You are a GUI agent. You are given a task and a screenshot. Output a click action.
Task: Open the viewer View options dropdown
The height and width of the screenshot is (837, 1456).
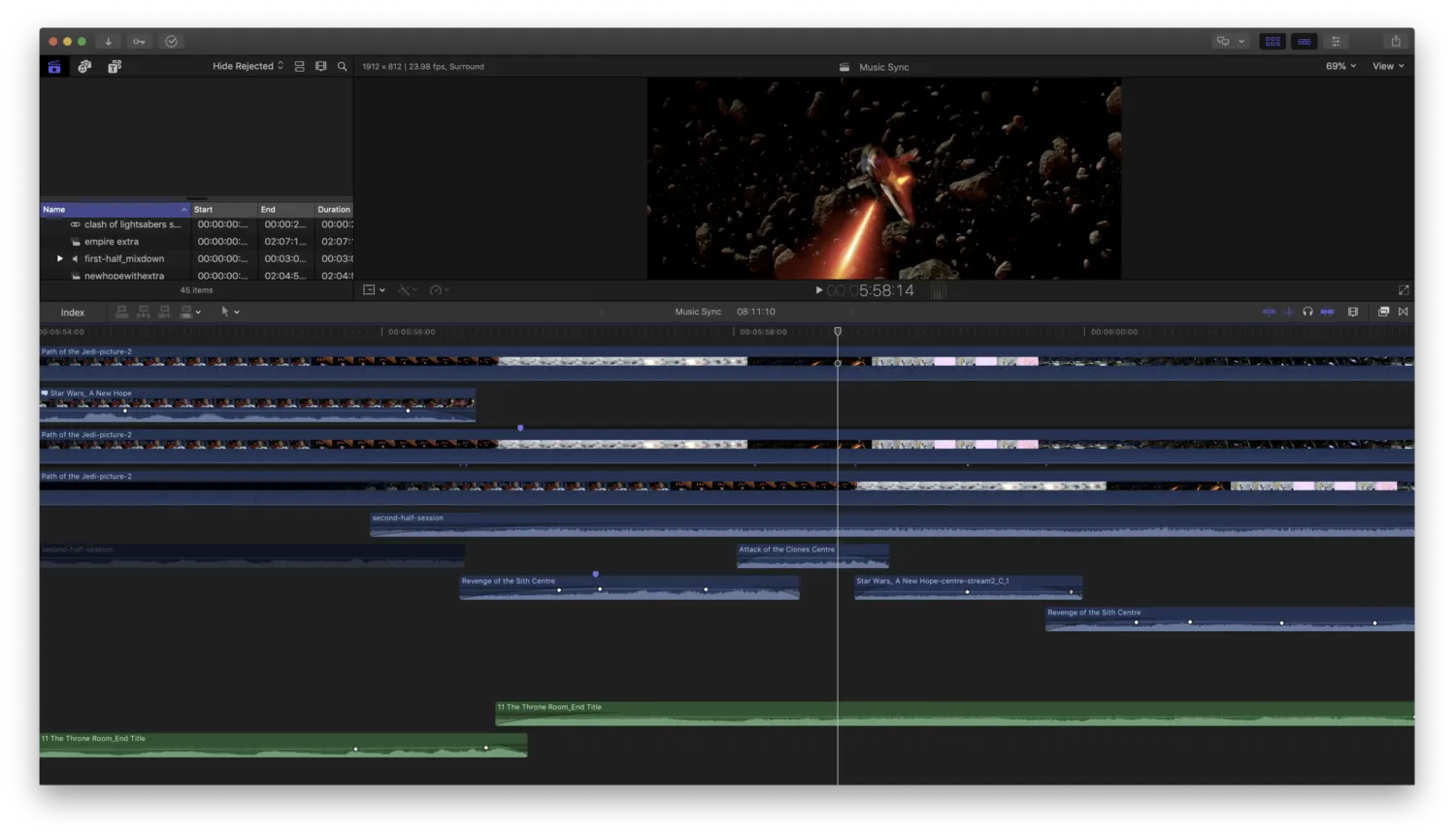click(1388, 67)
